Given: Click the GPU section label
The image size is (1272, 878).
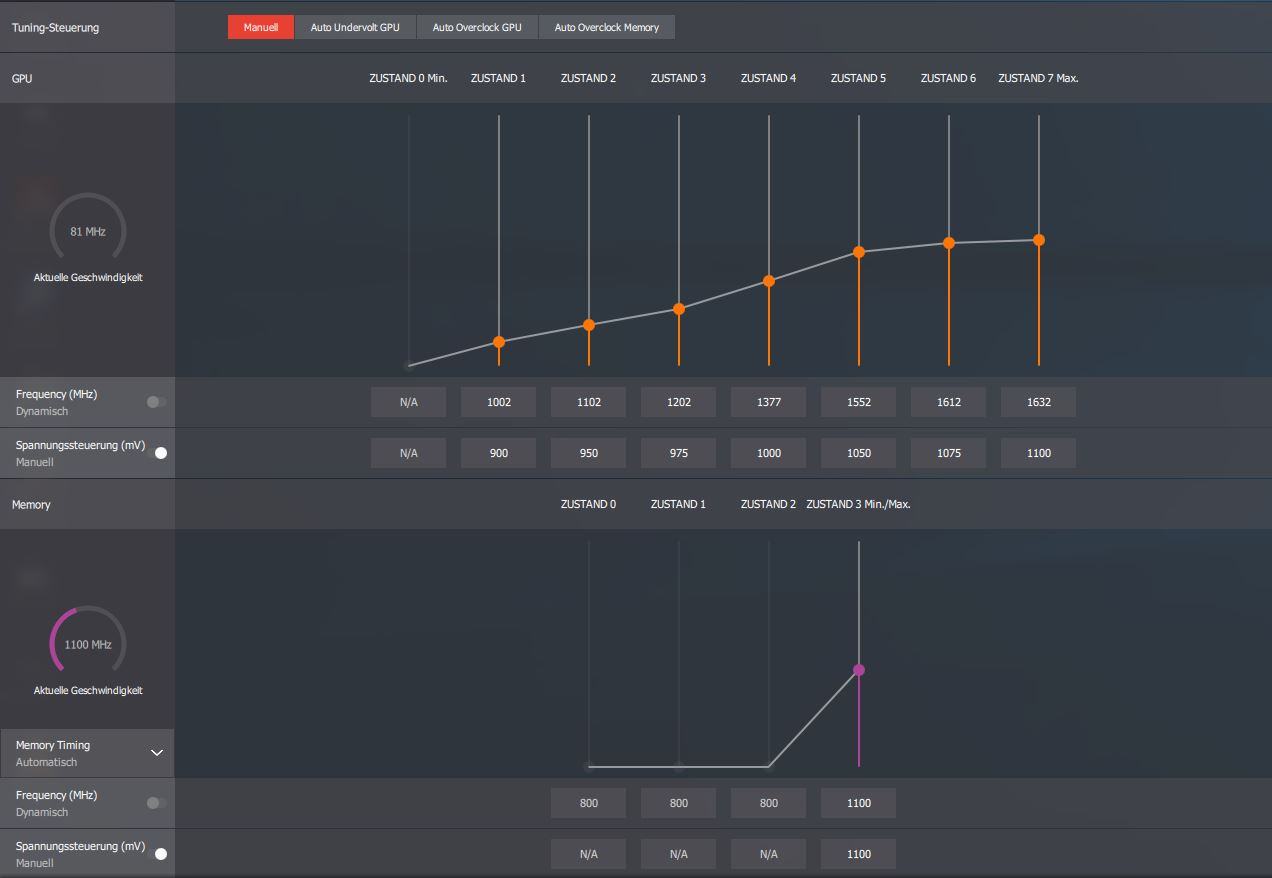Looking at the screenshot, I should [x=22, y=78].
